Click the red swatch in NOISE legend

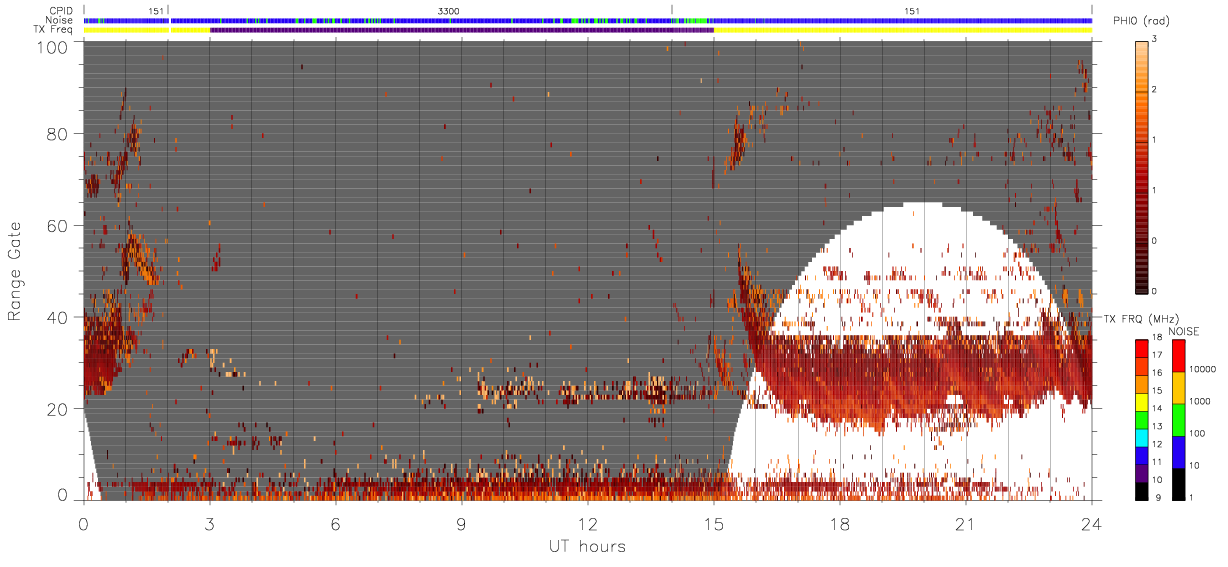1179,355
